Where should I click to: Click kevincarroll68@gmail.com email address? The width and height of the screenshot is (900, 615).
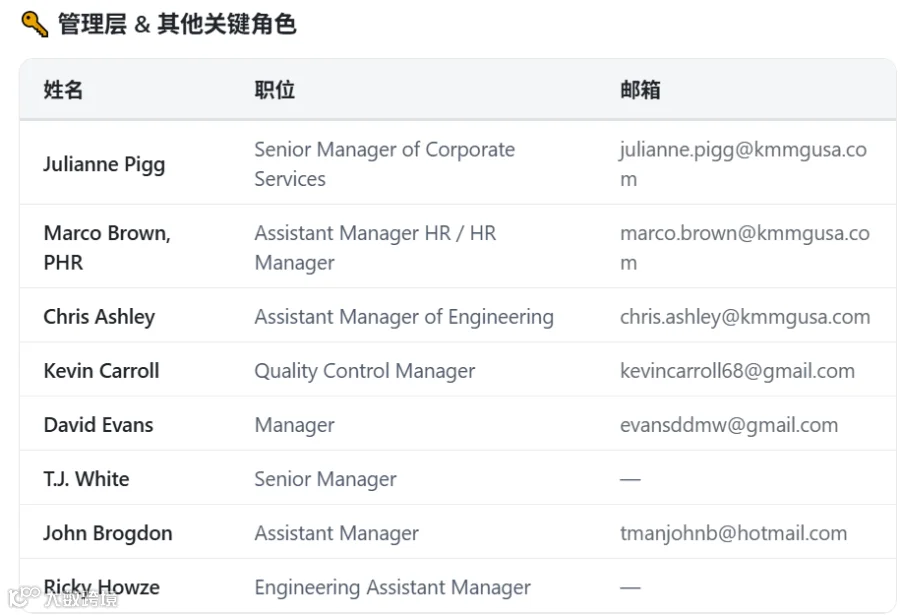click(737, 370)
